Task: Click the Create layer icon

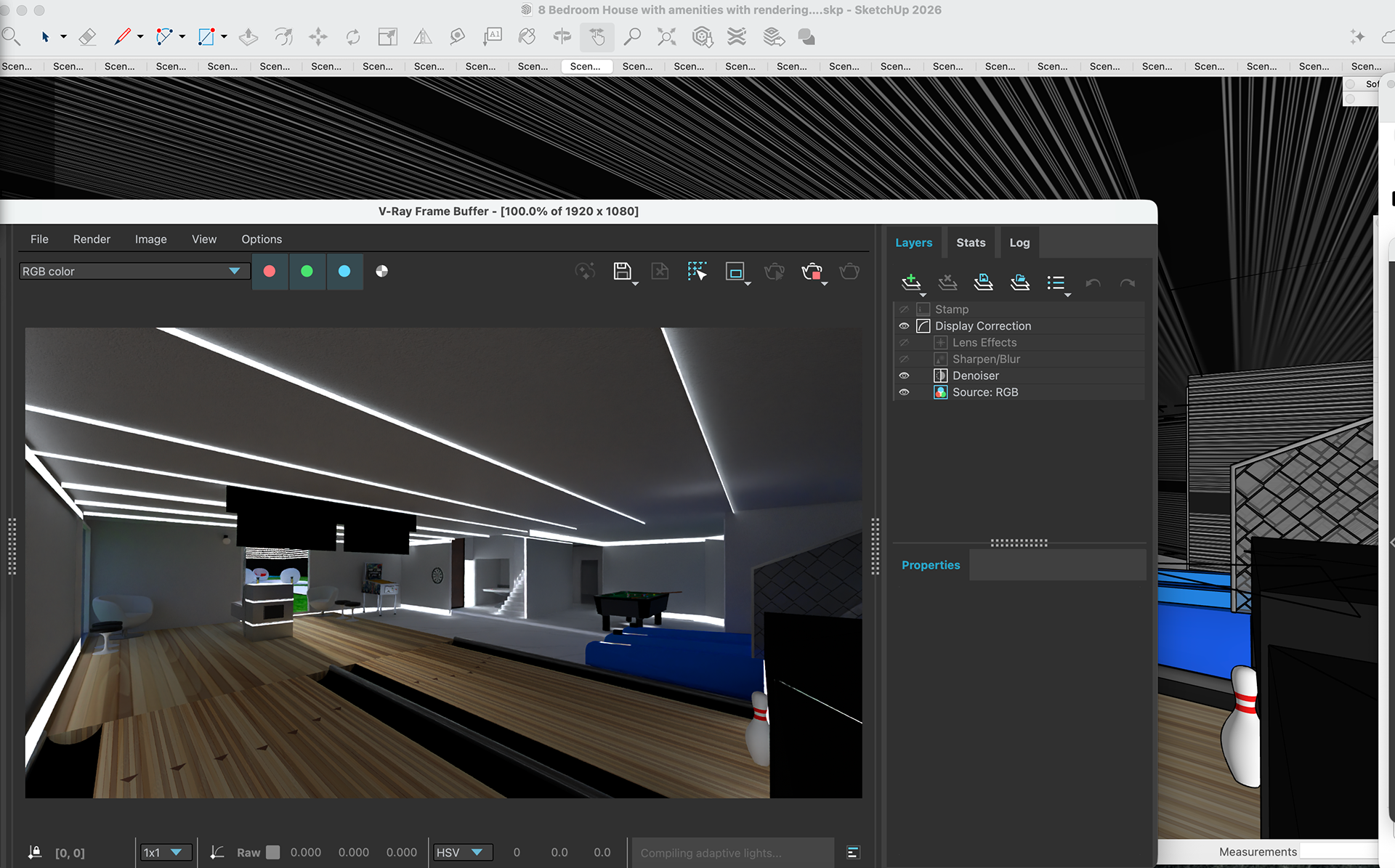Action: [910, 283]
